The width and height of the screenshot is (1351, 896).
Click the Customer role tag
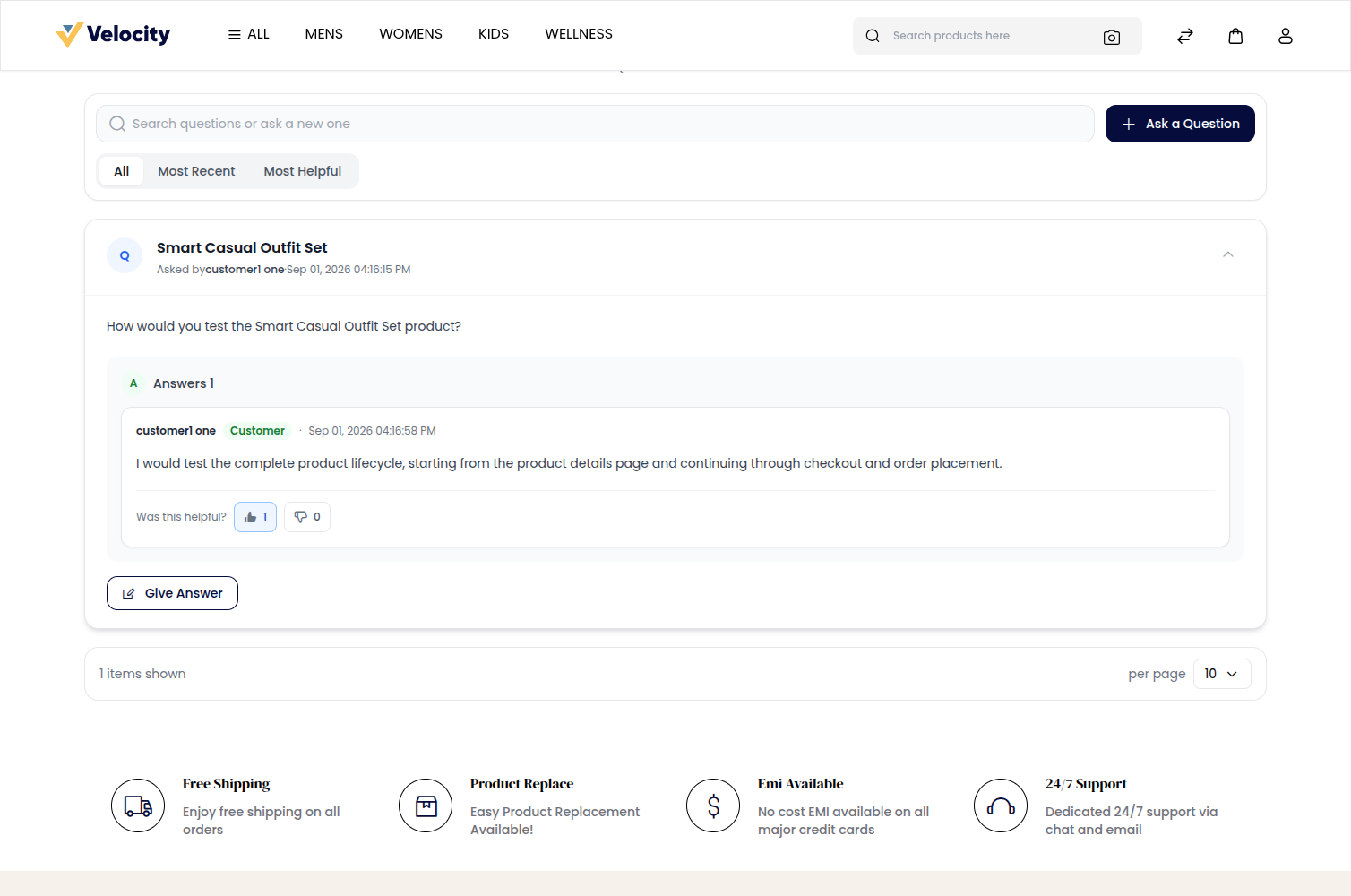257,431
